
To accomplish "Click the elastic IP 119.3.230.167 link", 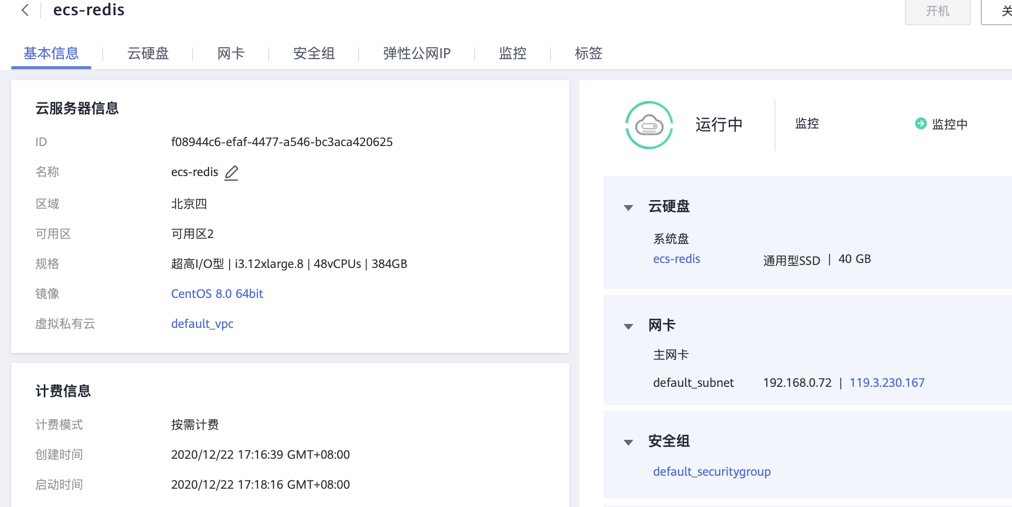I will tap(887, 383).
